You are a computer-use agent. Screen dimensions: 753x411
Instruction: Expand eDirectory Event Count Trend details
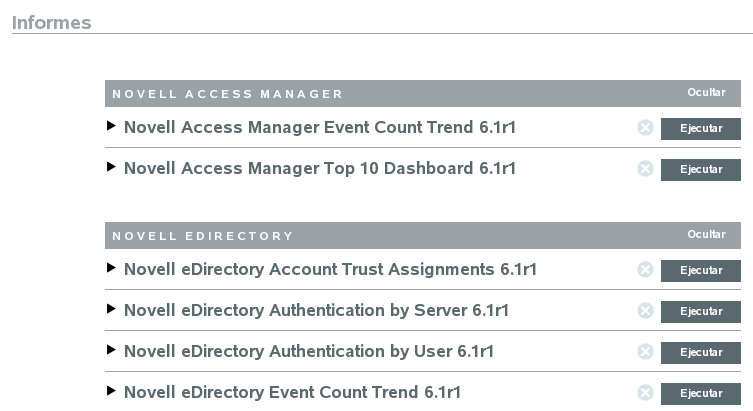pyautogui.click(x=111, y=392)
